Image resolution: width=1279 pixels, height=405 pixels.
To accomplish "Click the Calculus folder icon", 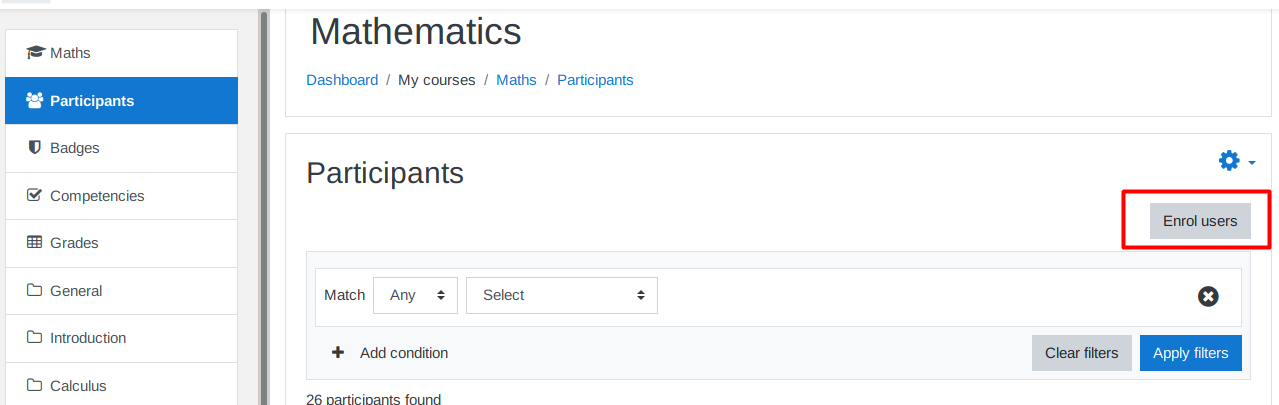I will pos(35,386).
